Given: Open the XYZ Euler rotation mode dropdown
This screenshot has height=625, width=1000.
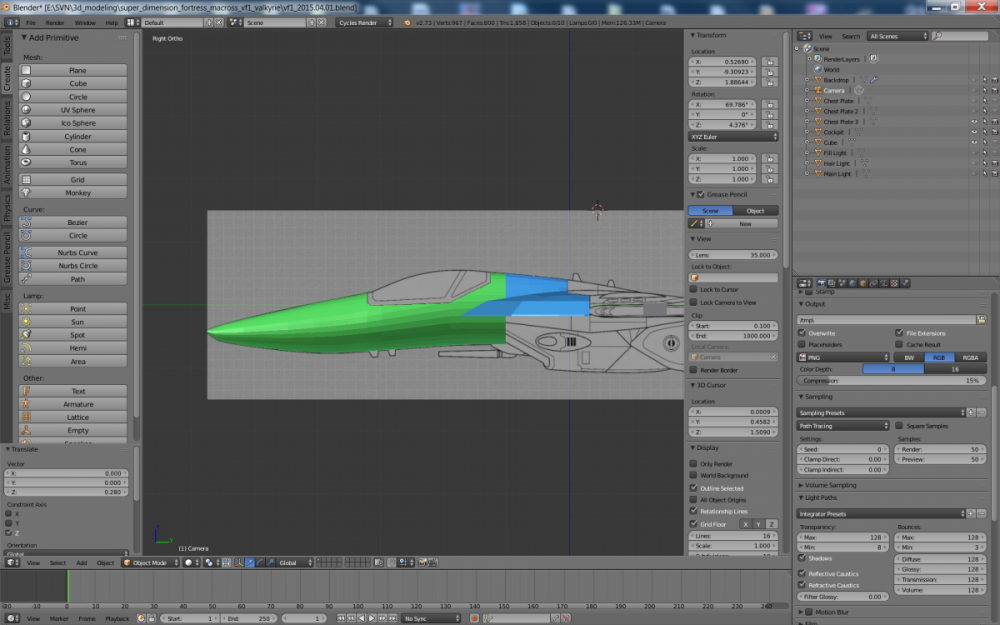Looking at the screenshot, I should click(x=733, y=136).
